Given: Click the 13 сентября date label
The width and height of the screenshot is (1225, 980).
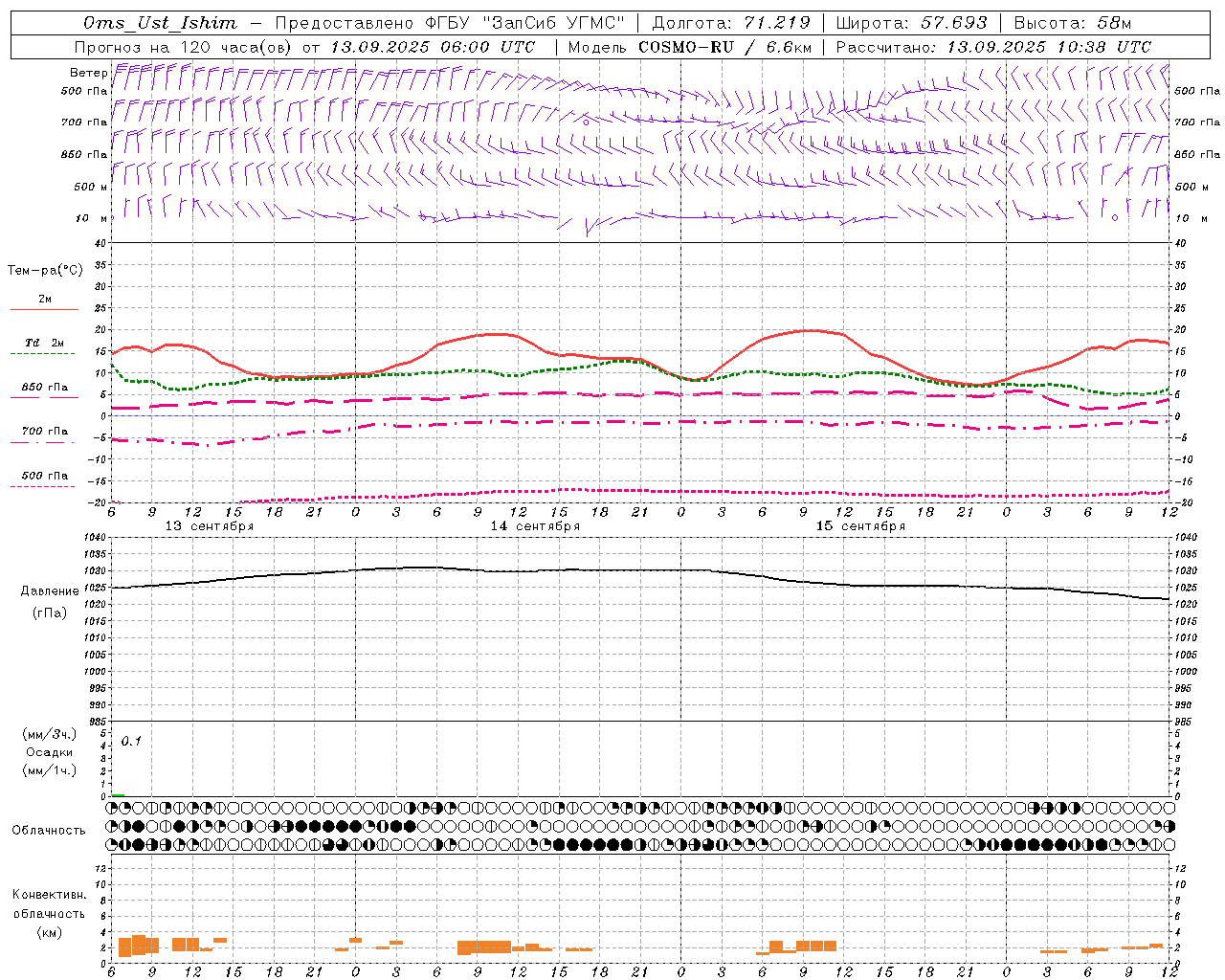Looking at the screenshot, I should [210, 526].
